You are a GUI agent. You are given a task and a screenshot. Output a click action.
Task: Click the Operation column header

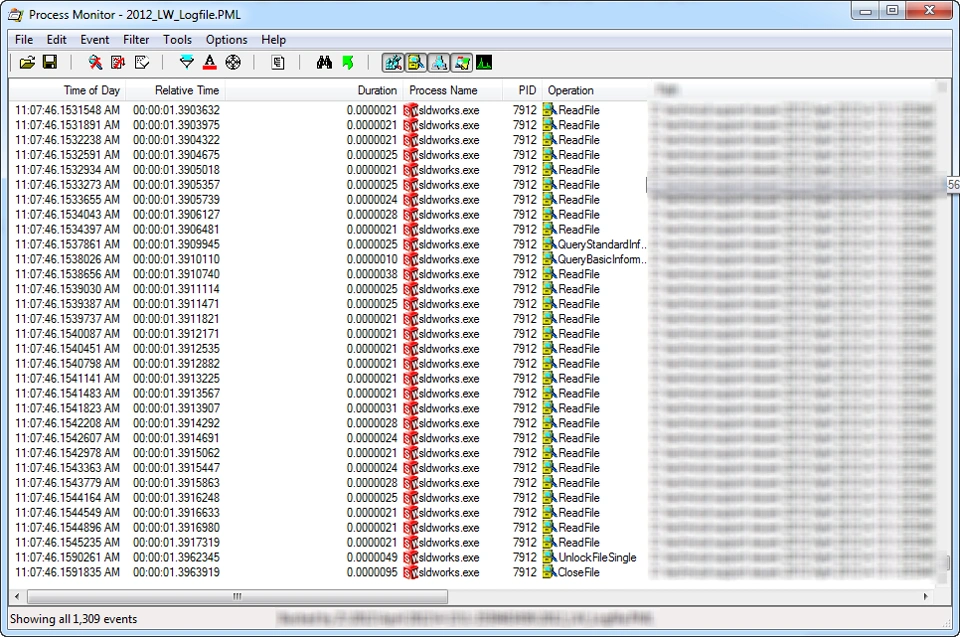(x=594, y=90)
